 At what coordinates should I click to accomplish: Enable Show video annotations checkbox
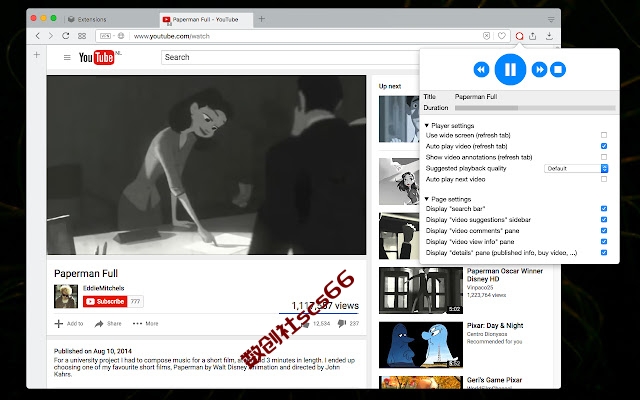pyautogui.click(x=604, y=157)
